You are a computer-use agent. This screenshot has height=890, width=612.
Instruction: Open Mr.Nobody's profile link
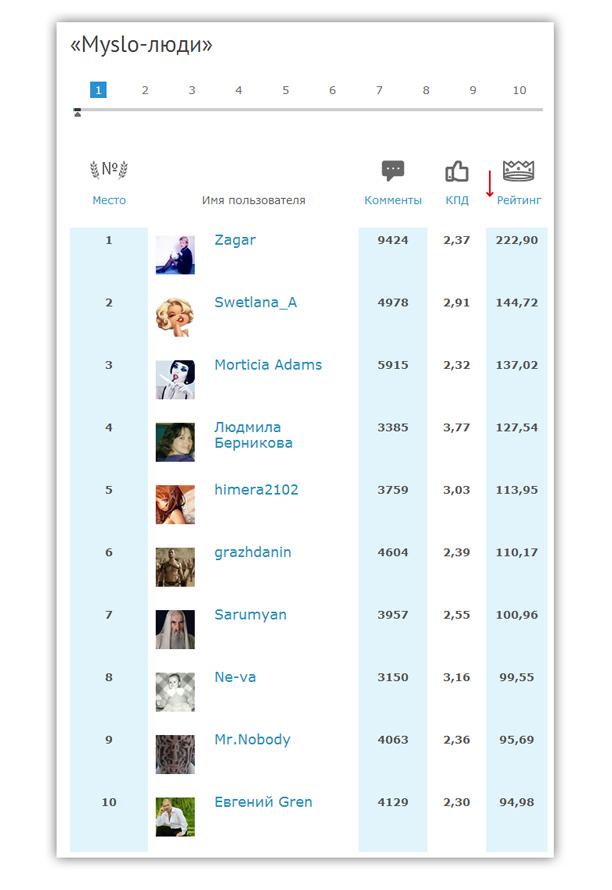252,740
